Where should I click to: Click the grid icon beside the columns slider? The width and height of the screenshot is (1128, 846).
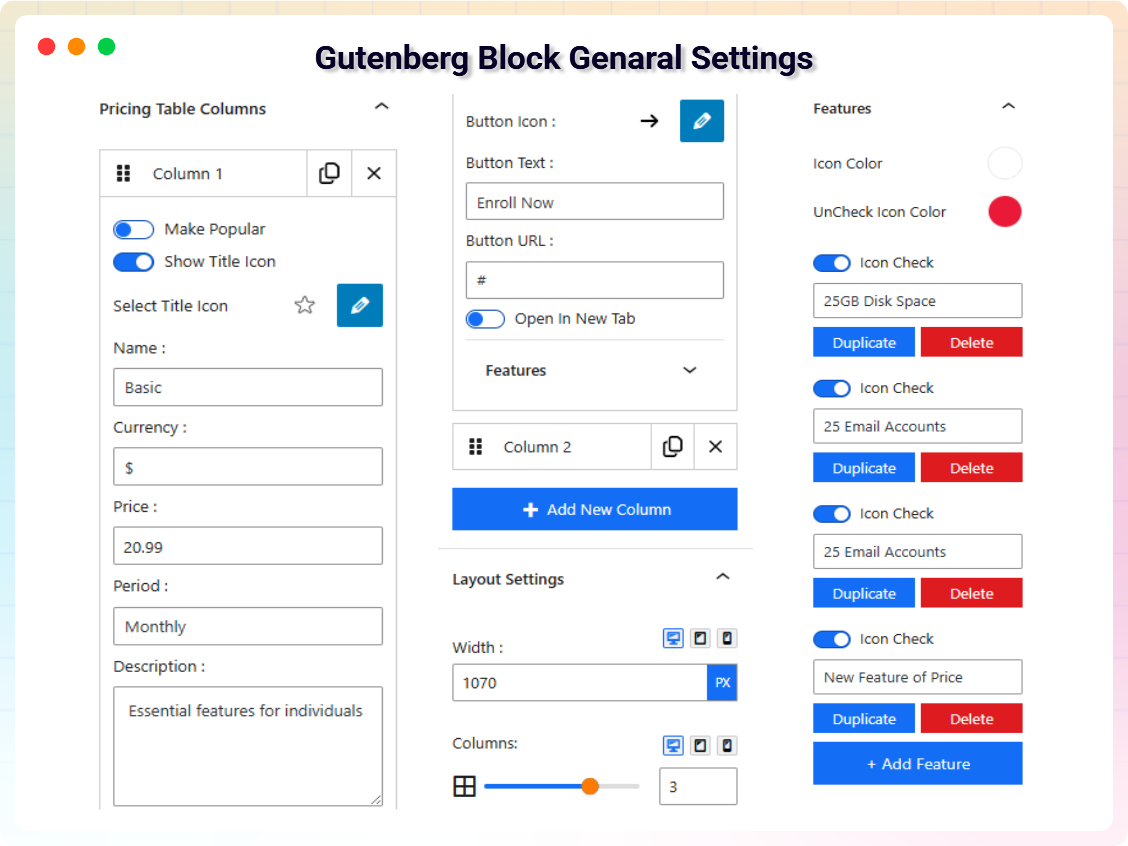point(464,786)
